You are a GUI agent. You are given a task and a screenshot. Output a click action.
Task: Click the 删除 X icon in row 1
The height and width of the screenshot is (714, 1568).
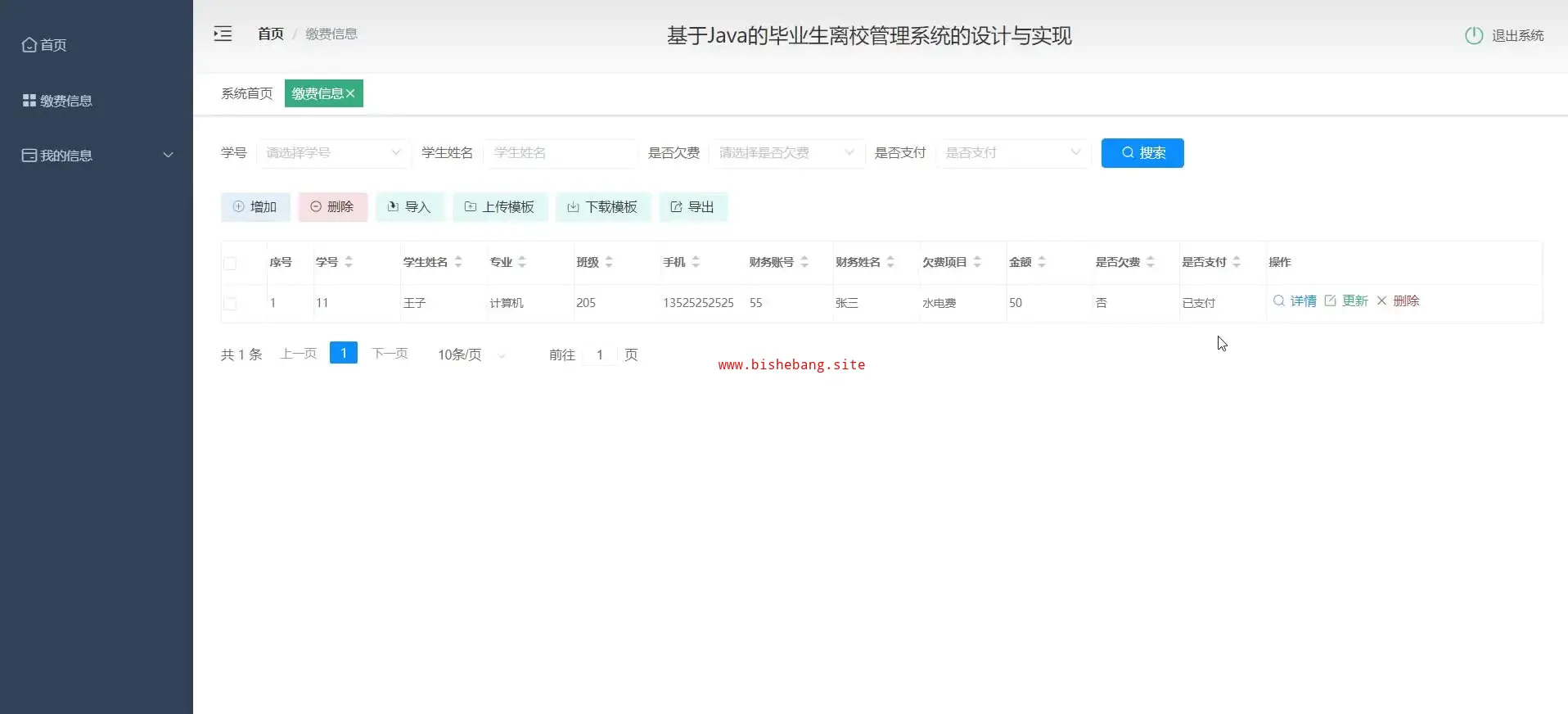click(x=1381, y=301)
